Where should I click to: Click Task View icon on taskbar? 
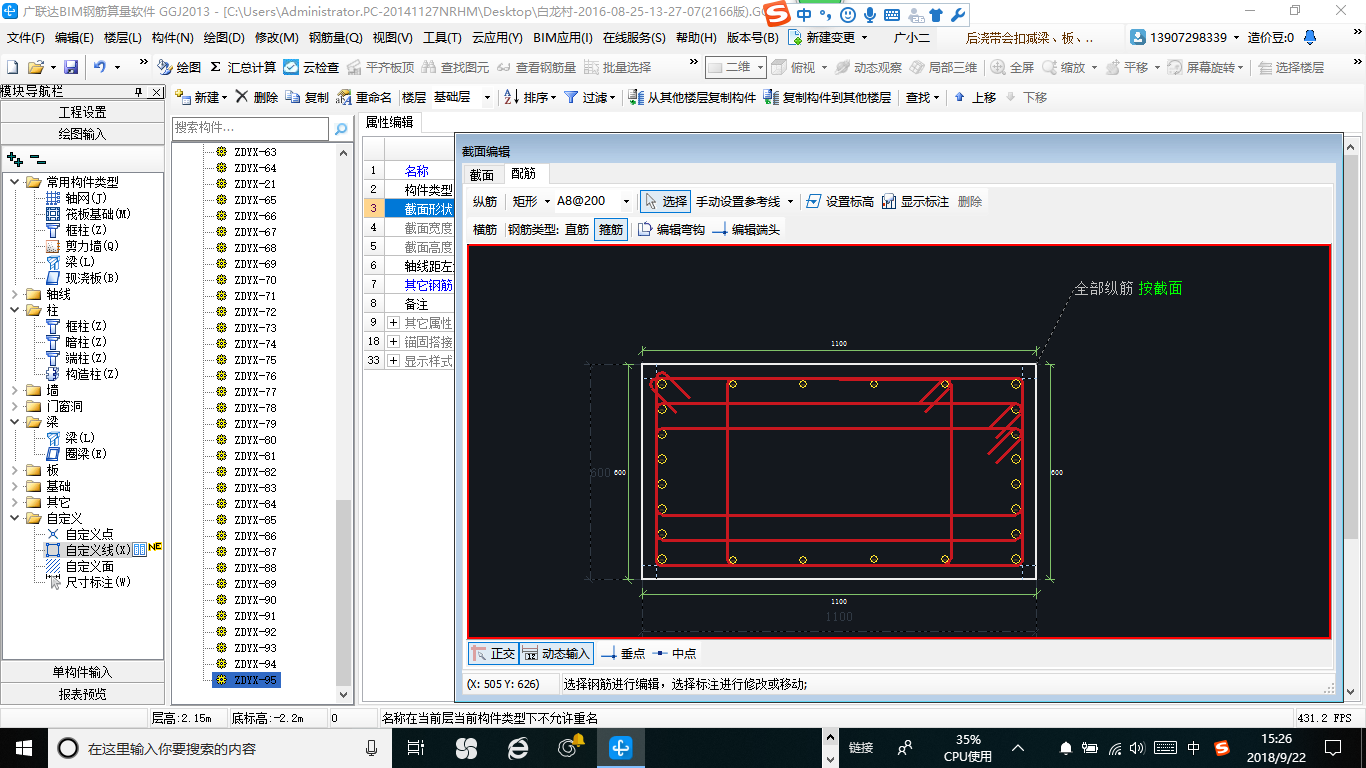point(416,747)
